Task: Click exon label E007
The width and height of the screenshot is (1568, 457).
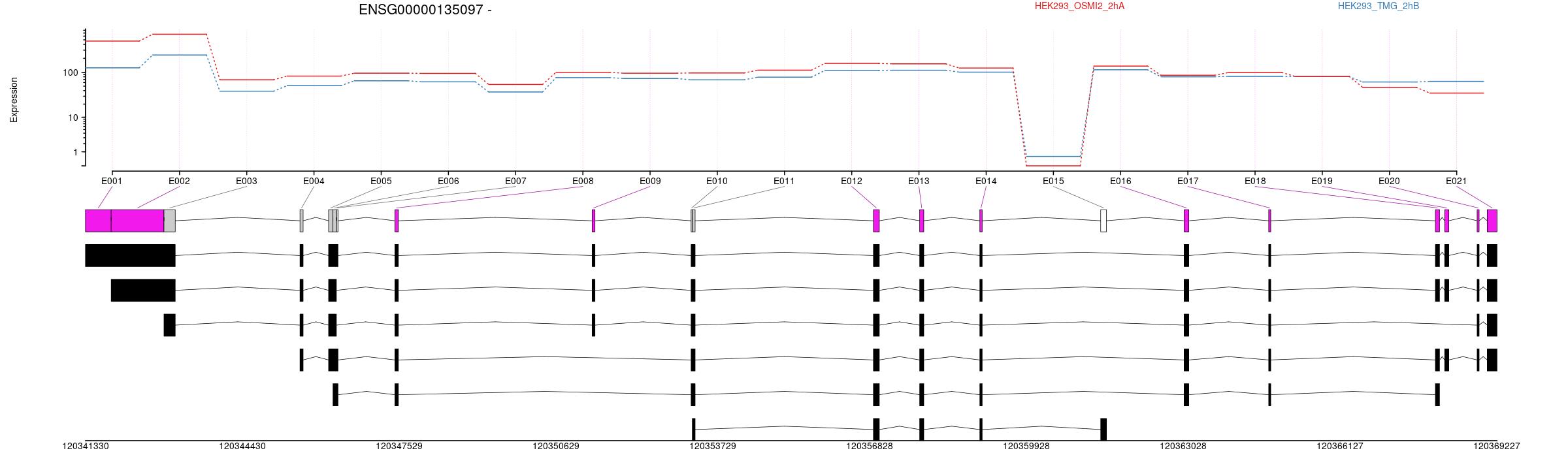Action: click(x=515, y=181)
